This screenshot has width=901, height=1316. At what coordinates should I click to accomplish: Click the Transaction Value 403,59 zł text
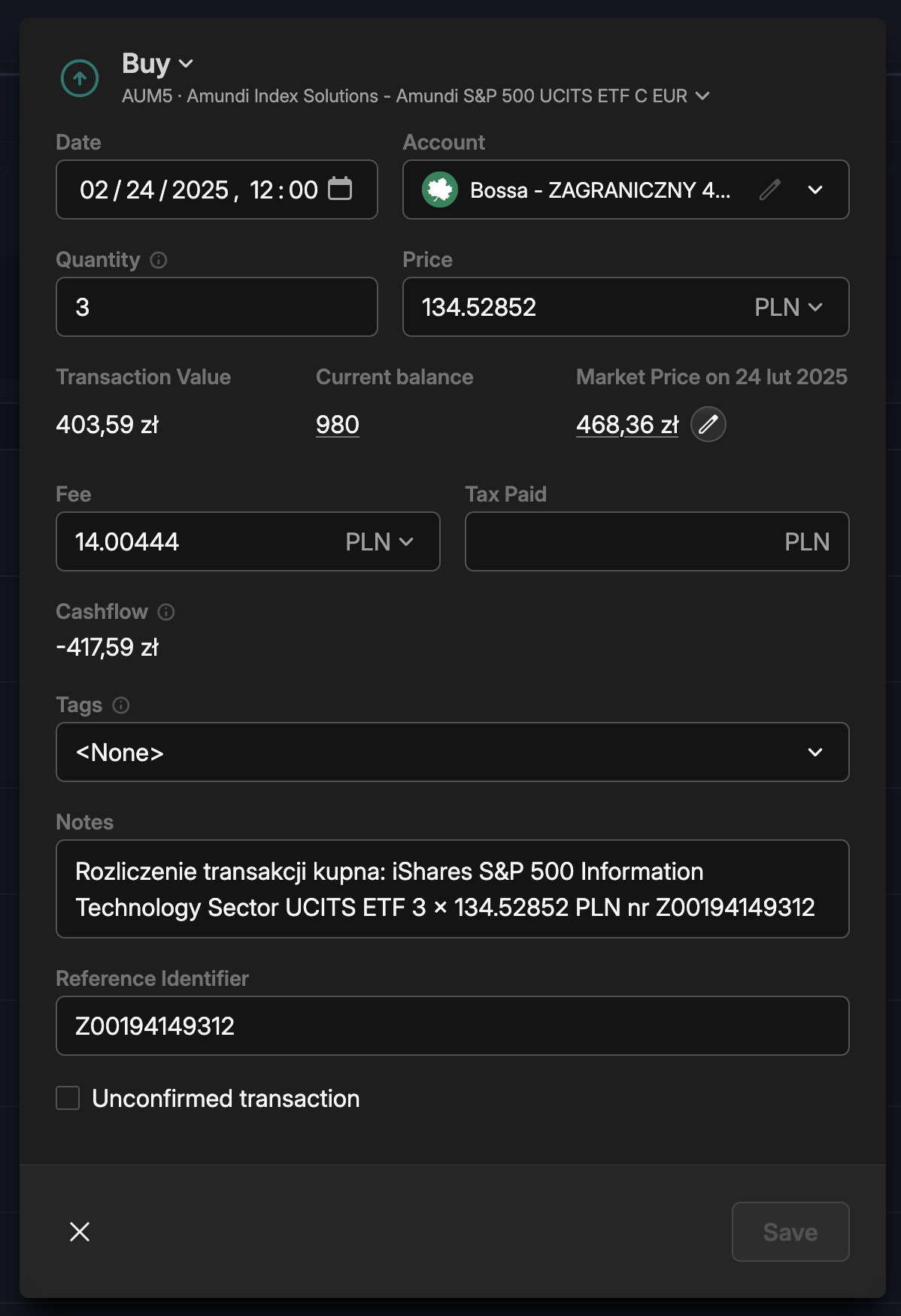click(108, 425)
